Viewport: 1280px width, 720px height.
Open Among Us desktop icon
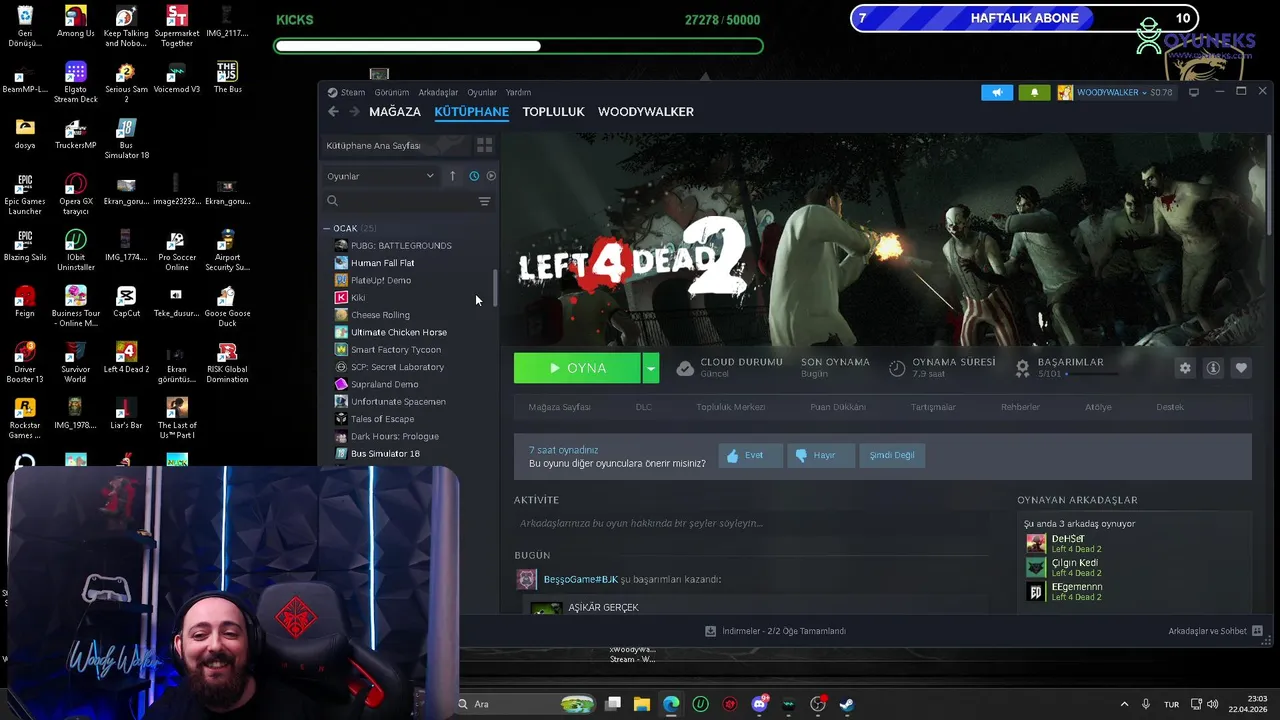[75, 24]
